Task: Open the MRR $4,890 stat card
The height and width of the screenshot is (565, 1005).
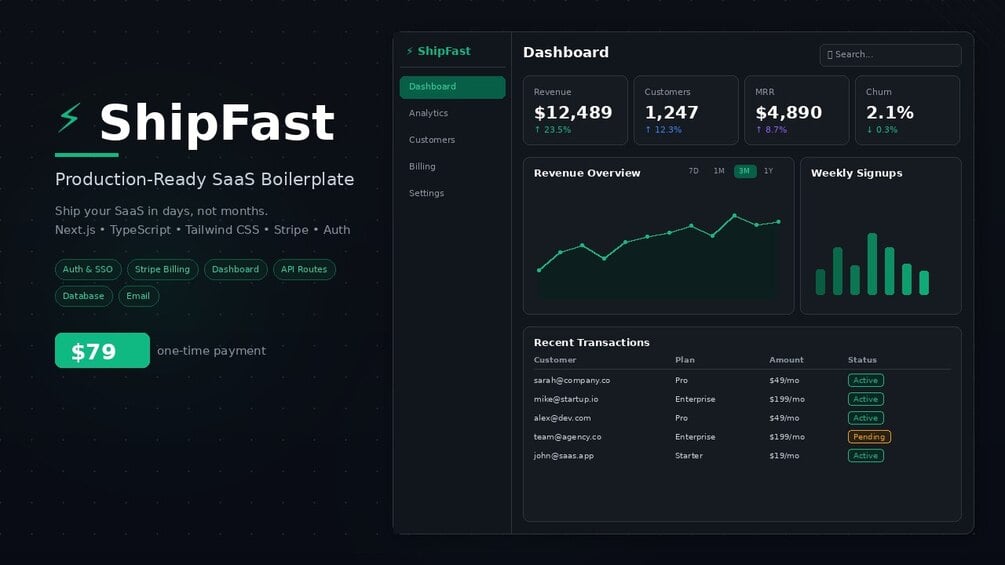Action: pyautogui.click(x=797, y=110)
